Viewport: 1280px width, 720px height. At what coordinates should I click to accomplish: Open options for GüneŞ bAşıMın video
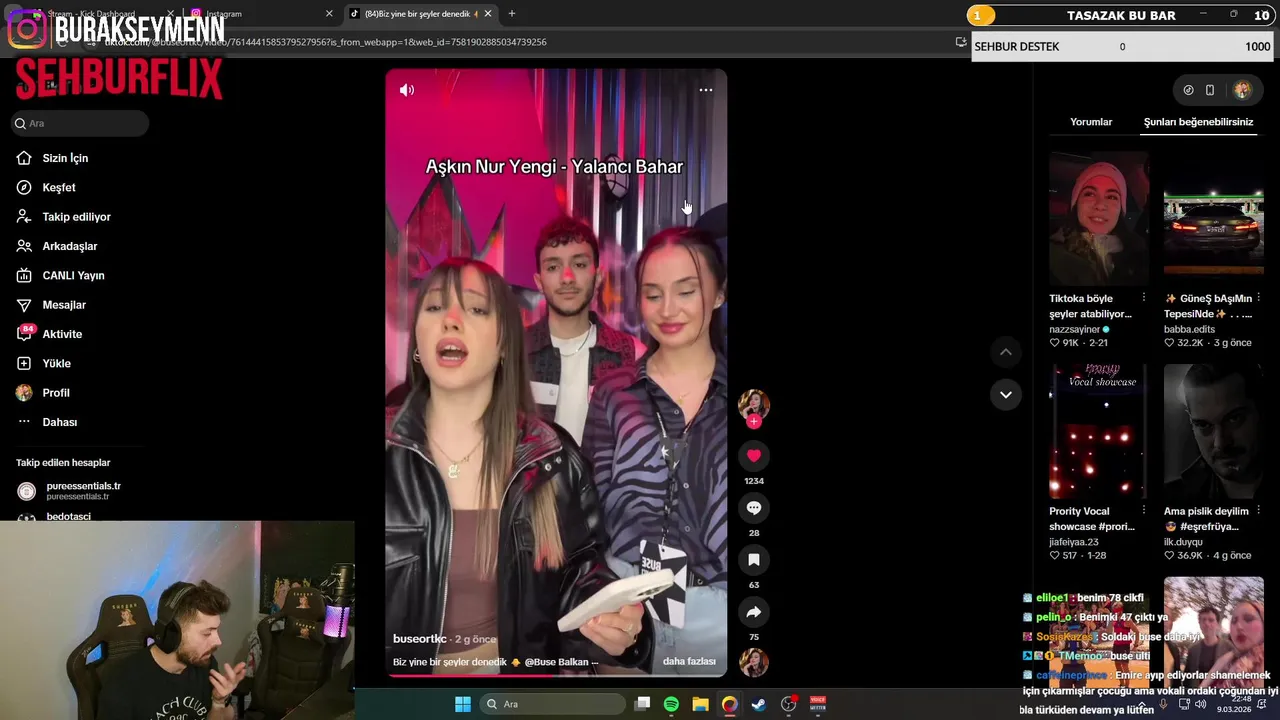point(1259,298)
